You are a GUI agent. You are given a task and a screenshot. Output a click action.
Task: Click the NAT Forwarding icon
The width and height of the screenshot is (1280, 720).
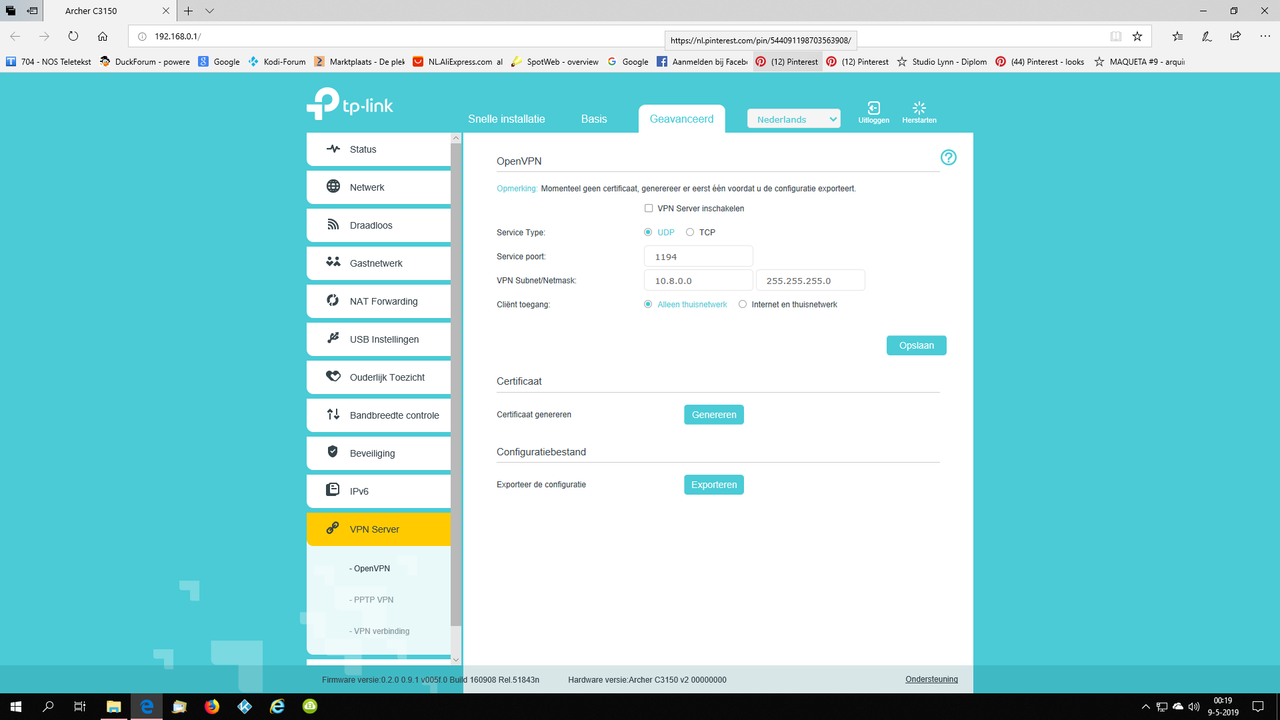tap(333, 301)
